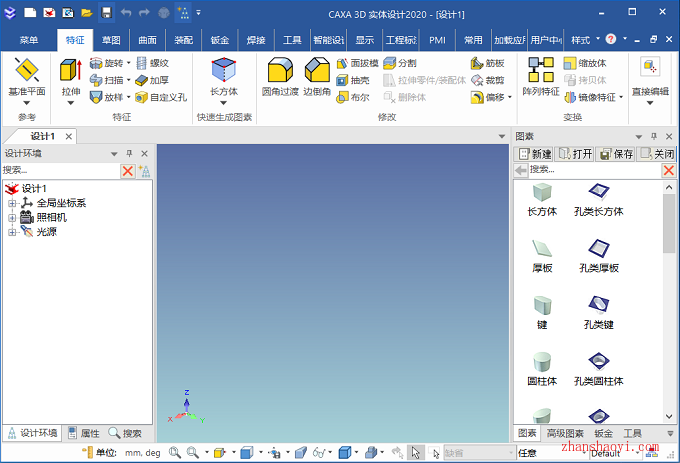
Task: Select the 面拔模 draft tool
Action: [357, 63]
